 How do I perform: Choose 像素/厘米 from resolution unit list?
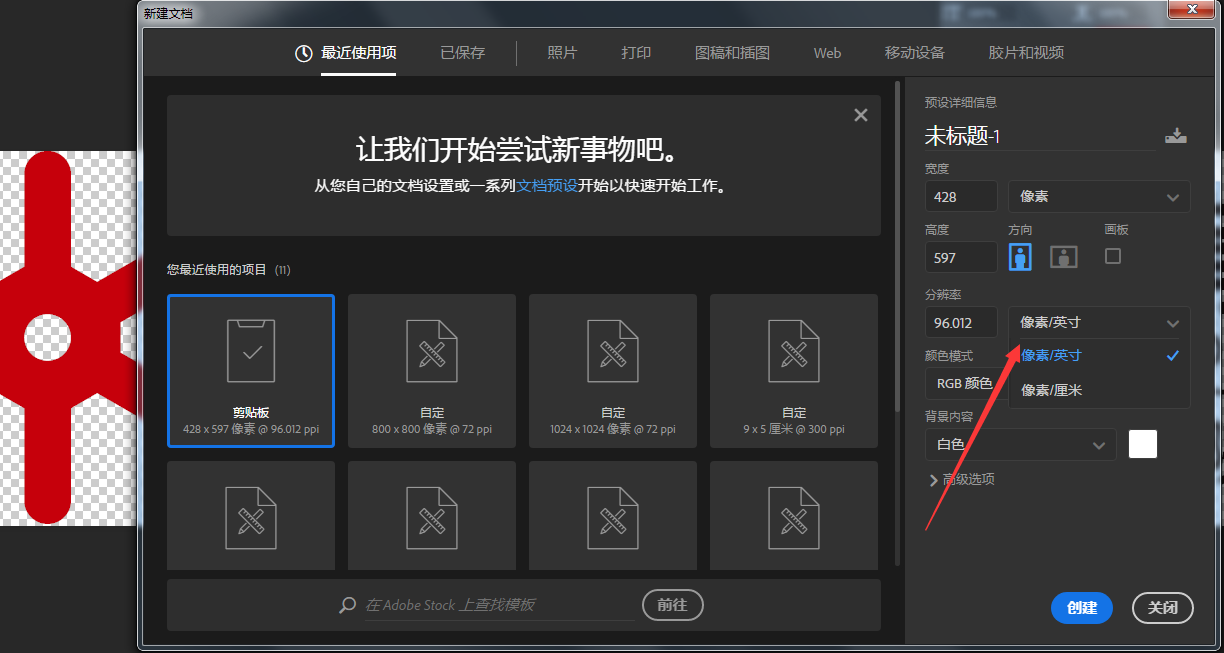click(1051, 390)
